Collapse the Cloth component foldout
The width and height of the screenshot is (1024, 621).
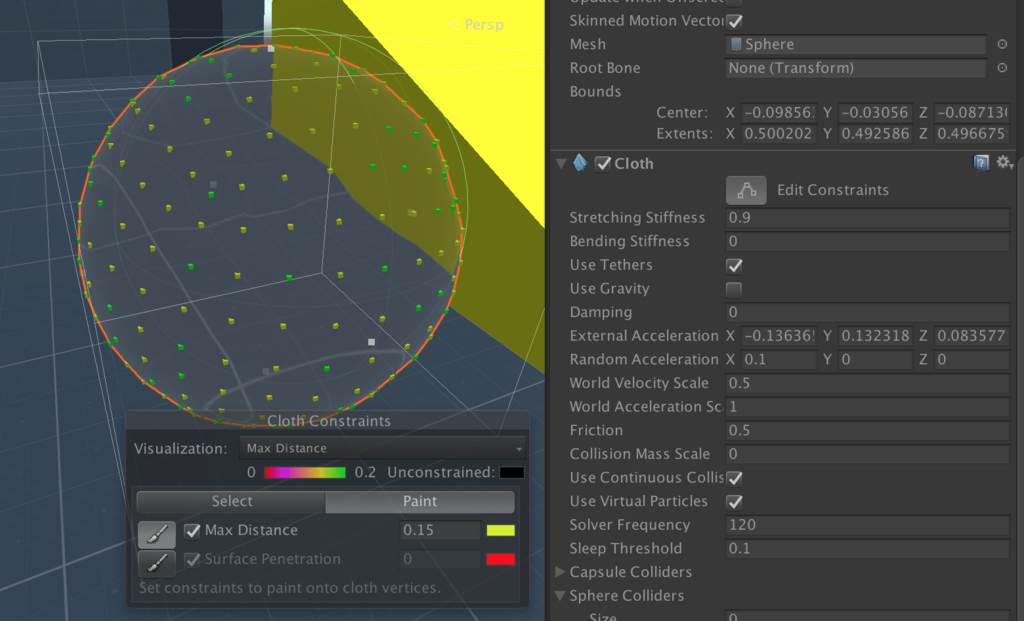[x=561, y=163]
